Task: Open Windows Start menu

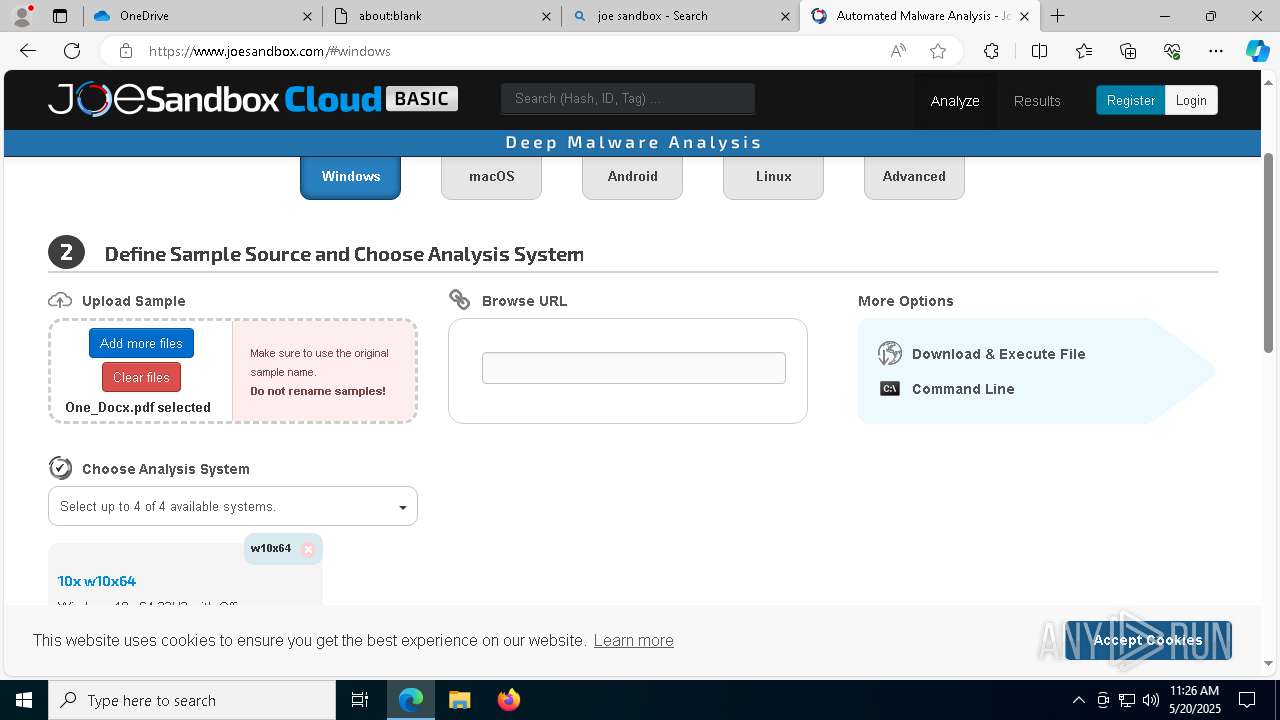Action: pos(24,700)
